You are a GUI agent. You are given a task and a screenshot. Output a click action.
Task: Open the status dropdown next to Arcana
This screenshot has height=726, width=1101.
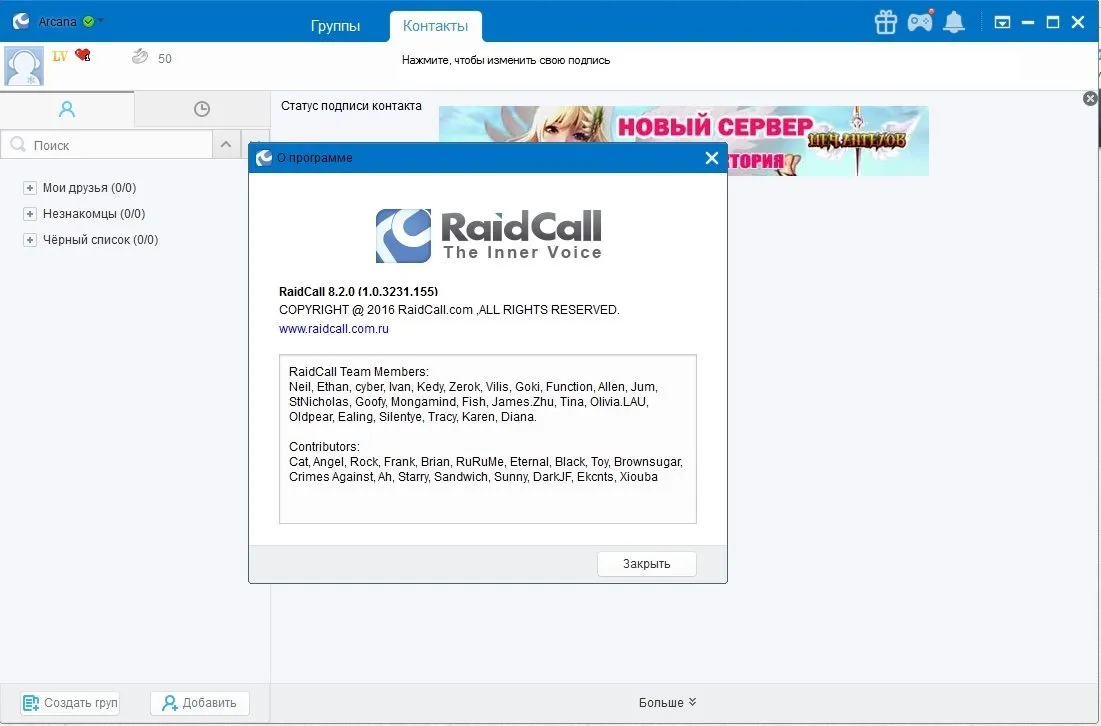(x=101, y=20)
